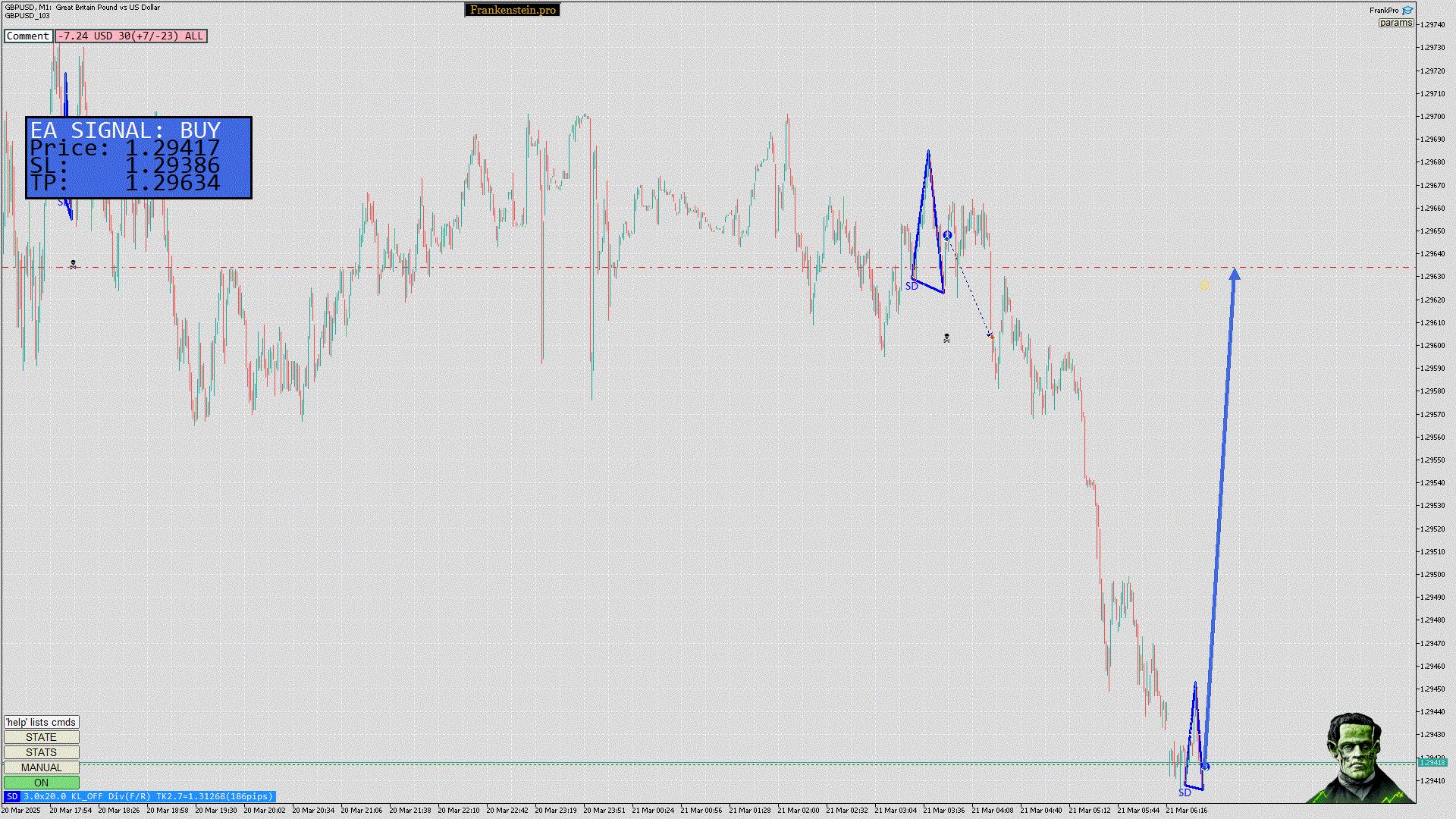
Task: Click the 'help' lists cmds field
Action: click(41, 722)
